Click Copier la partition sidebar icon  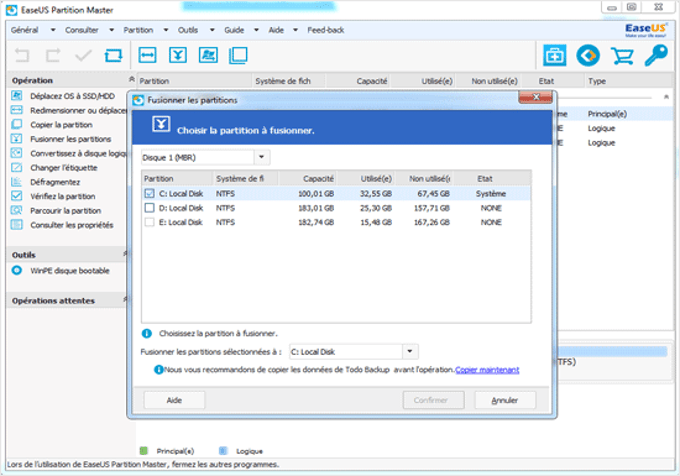16,124
